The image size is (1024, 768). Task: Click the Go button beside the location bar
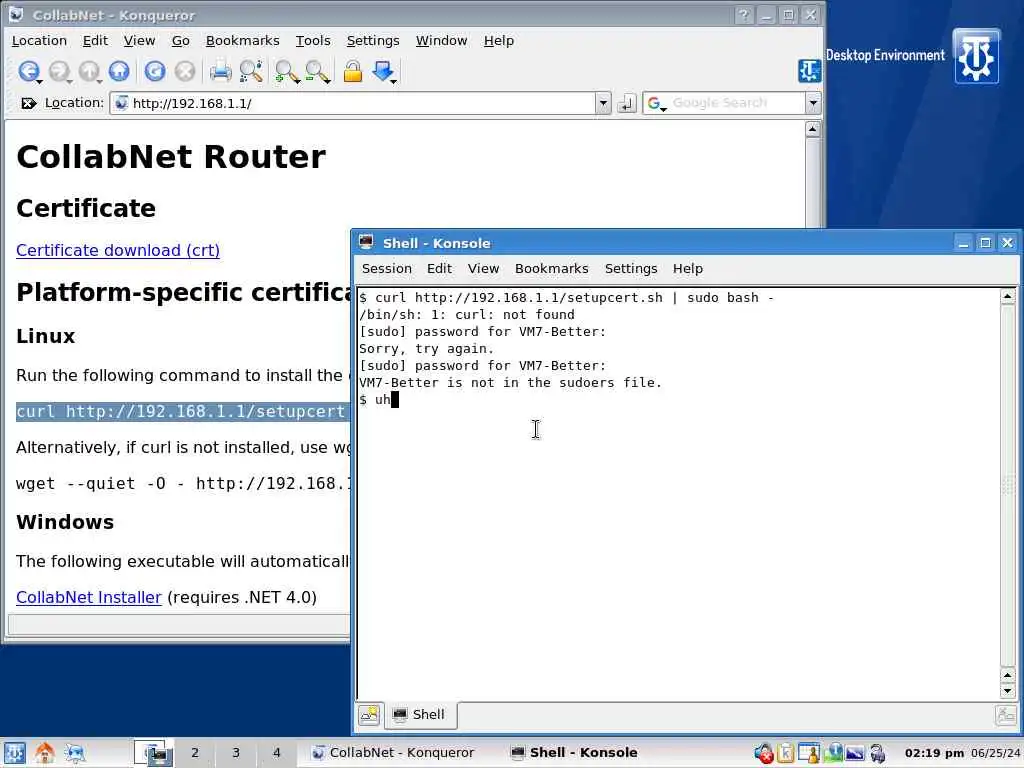tap(626, 103)
